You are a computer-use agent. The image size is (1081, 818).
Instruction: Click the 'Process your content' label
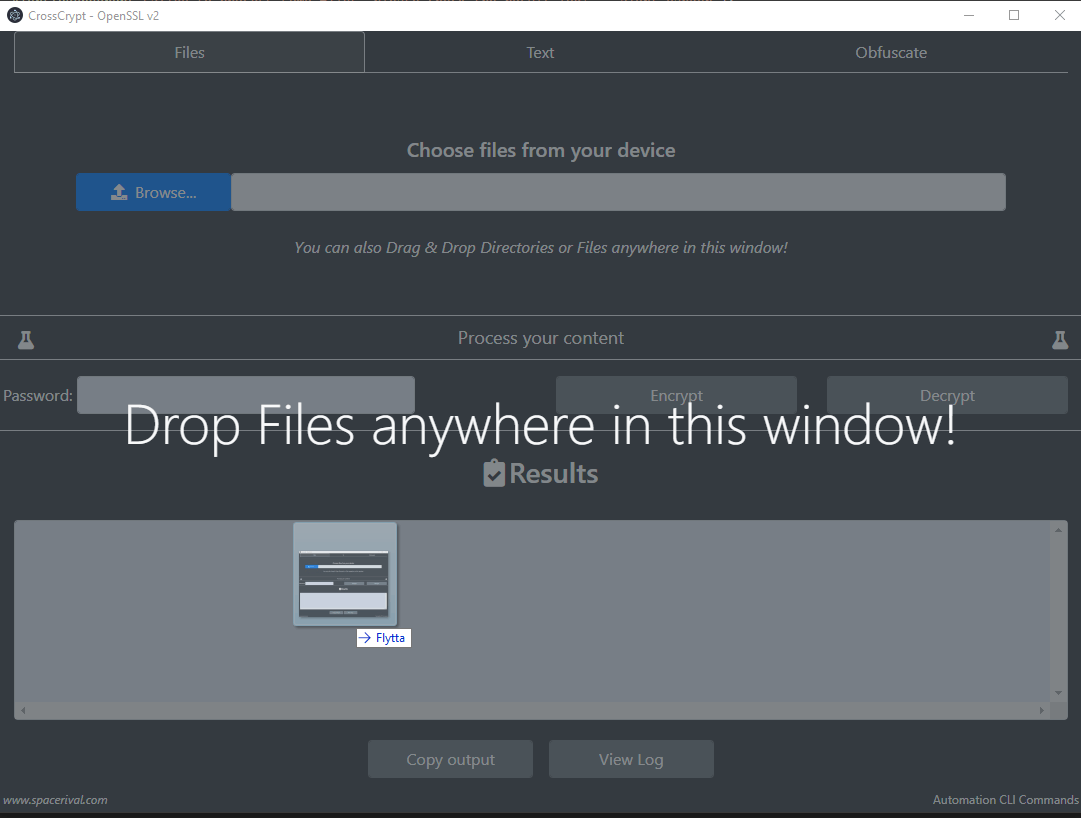coord(540,338)
